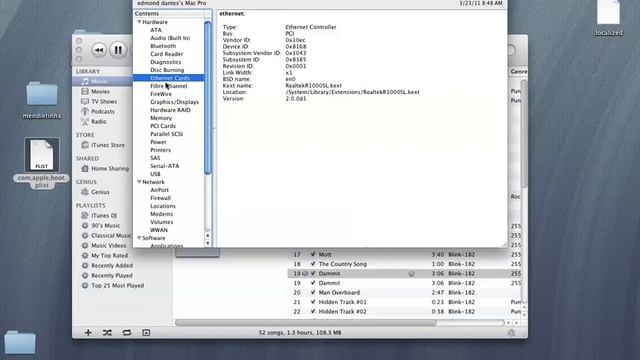
Task: Uncheck The Country Song checkbox
Action: coord(313,264)
